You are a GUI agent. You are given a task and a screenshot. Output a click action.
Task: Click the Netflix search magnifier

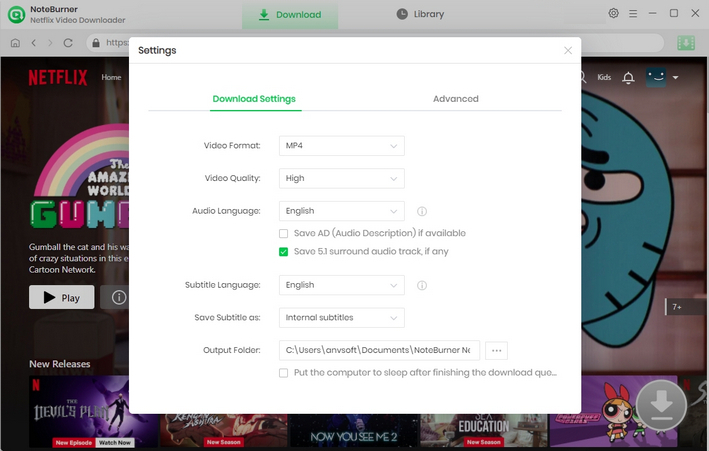(x=583, y=78)
